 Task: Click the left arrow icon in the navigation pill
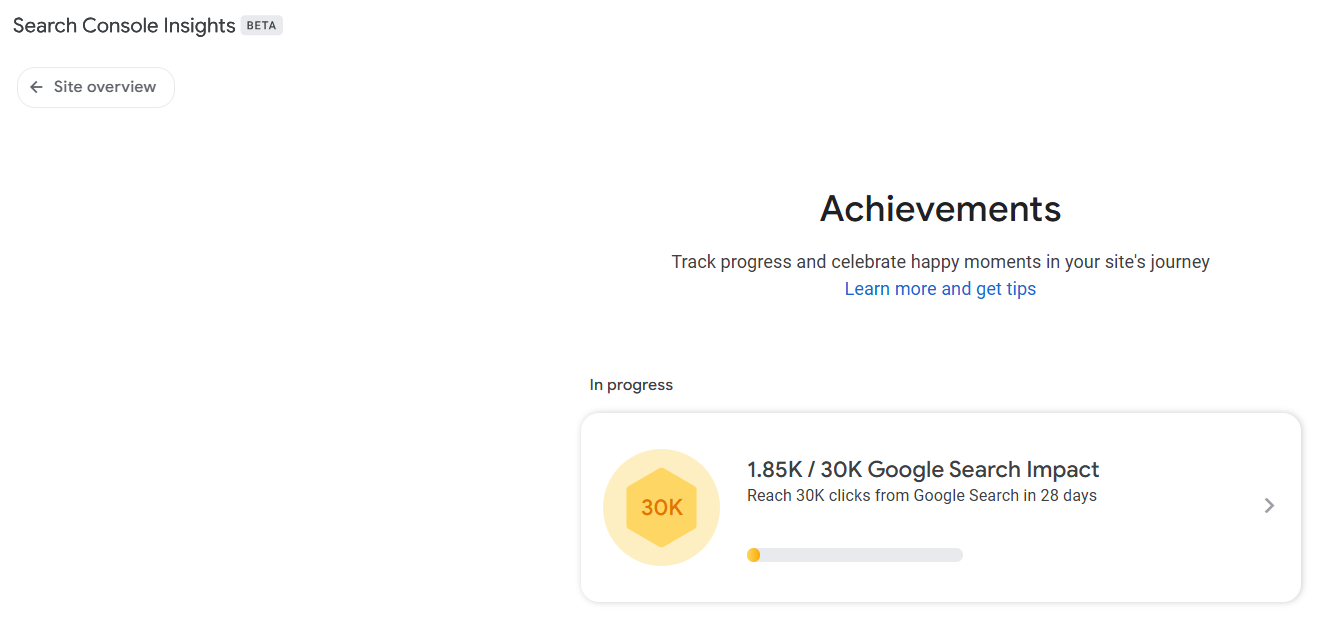(x=36, y=87)
